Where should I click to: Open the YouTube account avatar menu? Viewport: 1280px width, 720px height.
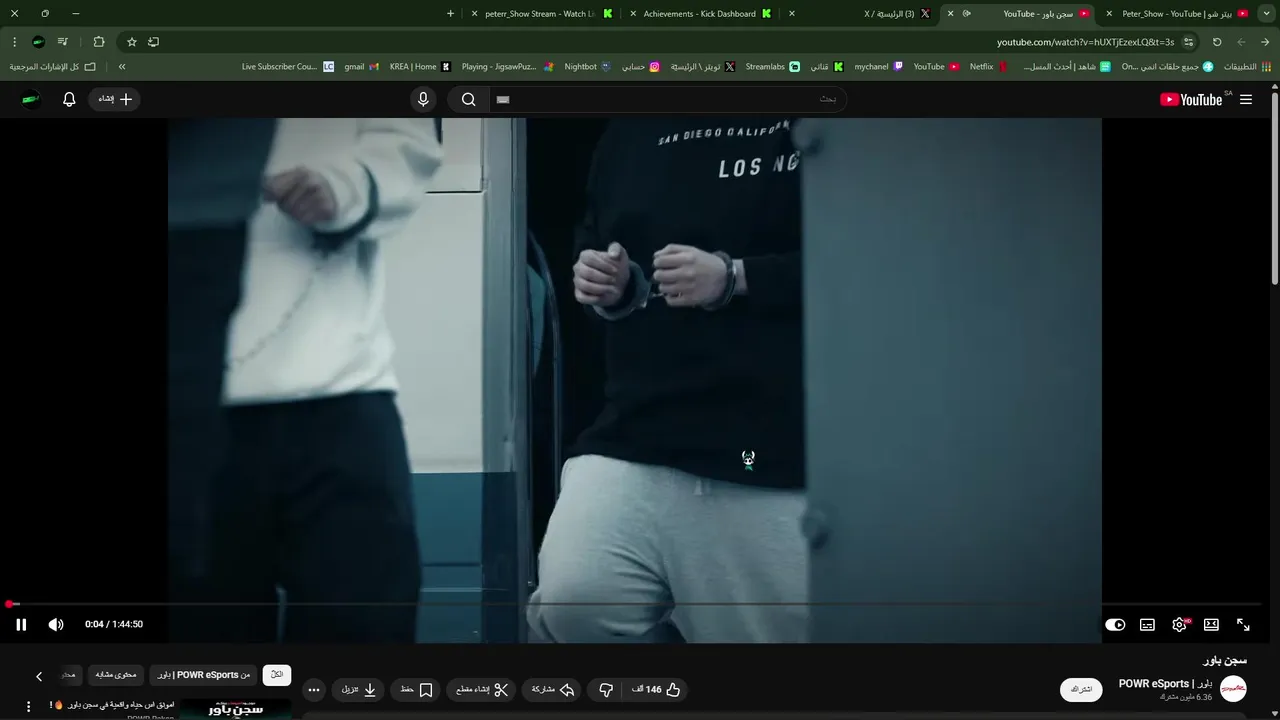tap(31, 99)
